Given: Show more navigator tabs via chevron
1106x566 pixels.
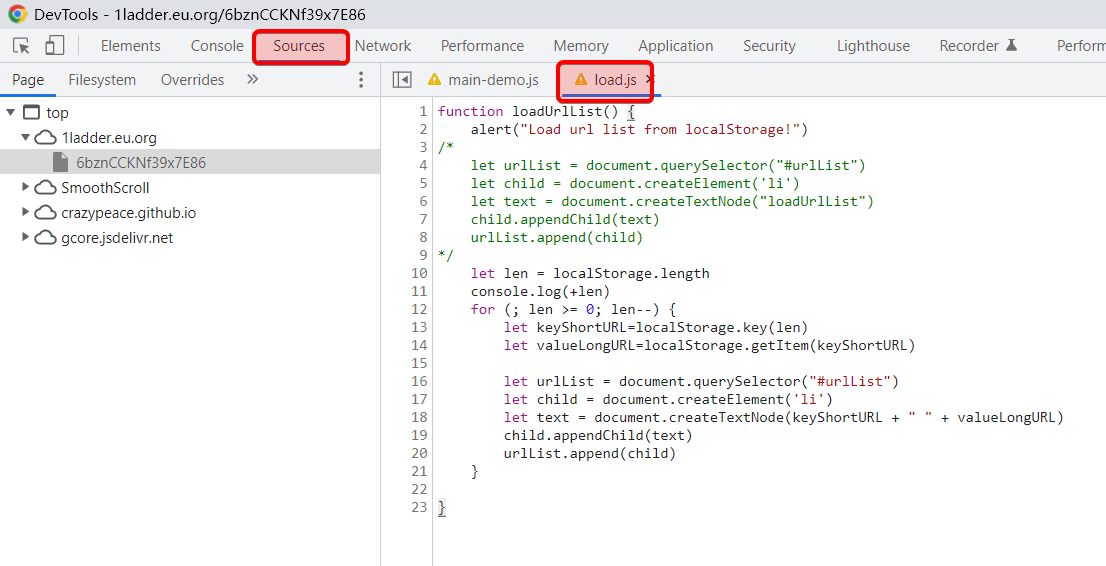Looking at the screenshot, I should [x=252, y=80].
